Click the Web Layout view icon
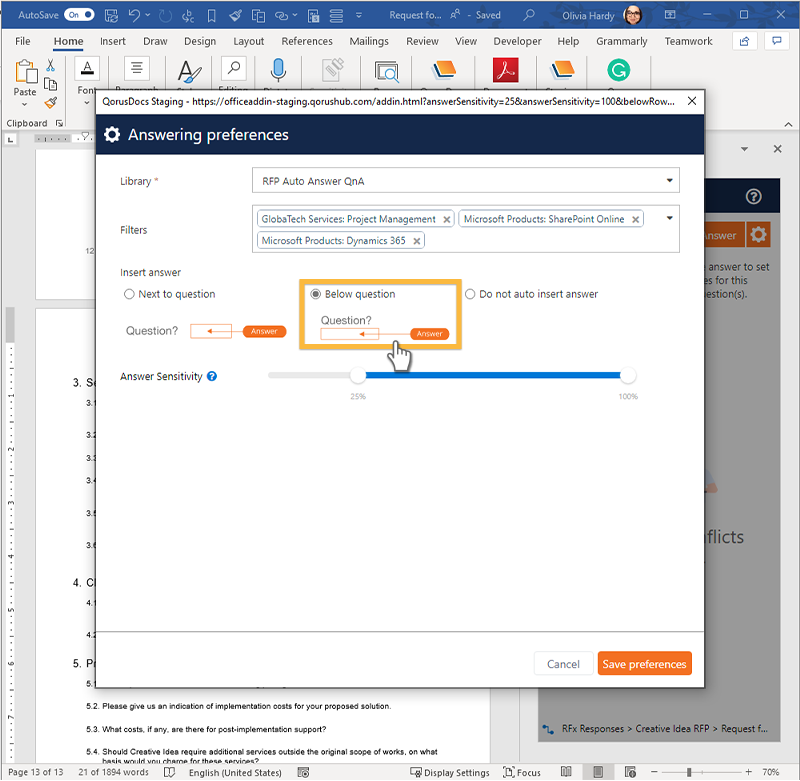 (x=630, y=772)
